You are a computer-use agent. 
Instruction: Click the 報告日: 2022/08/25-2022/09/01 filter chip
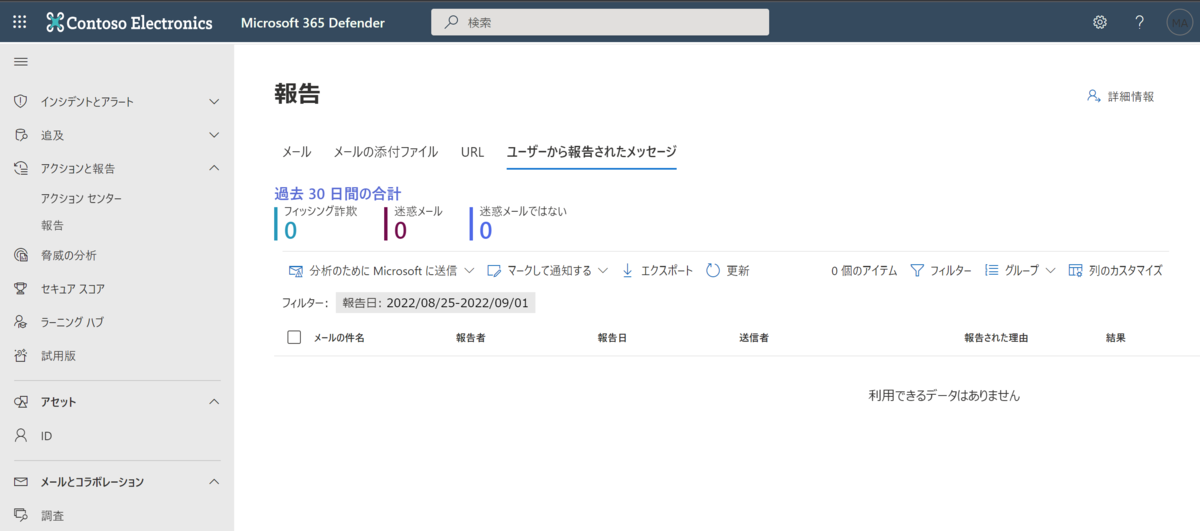435,302
